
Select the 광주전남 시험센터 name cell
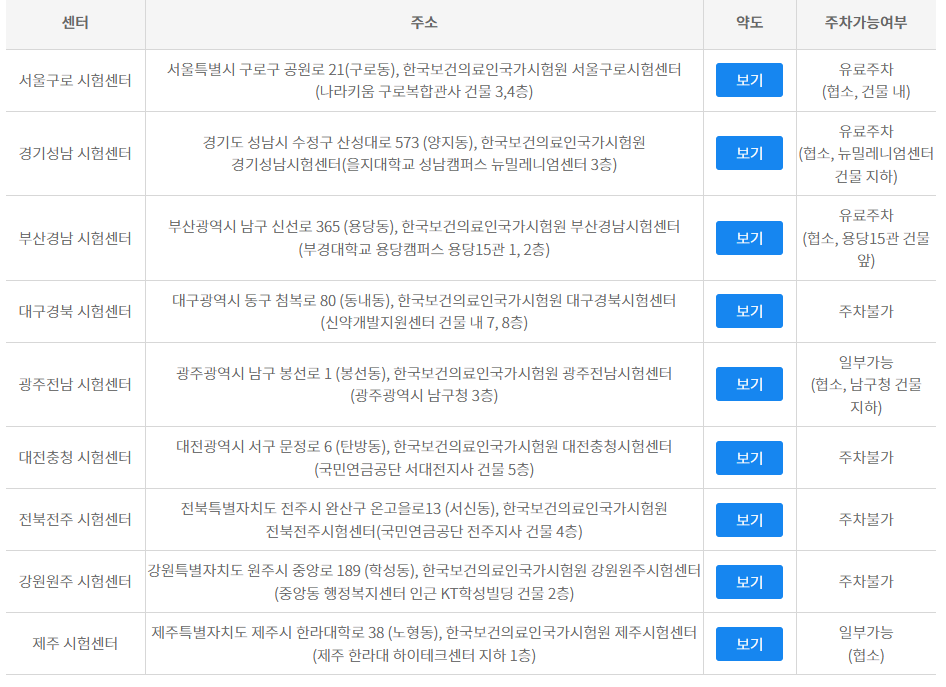[75, 384]
